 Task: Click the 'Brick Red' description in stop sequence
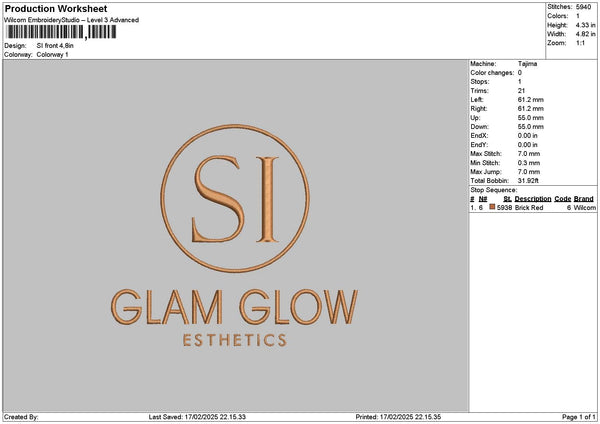coord(529,208)
